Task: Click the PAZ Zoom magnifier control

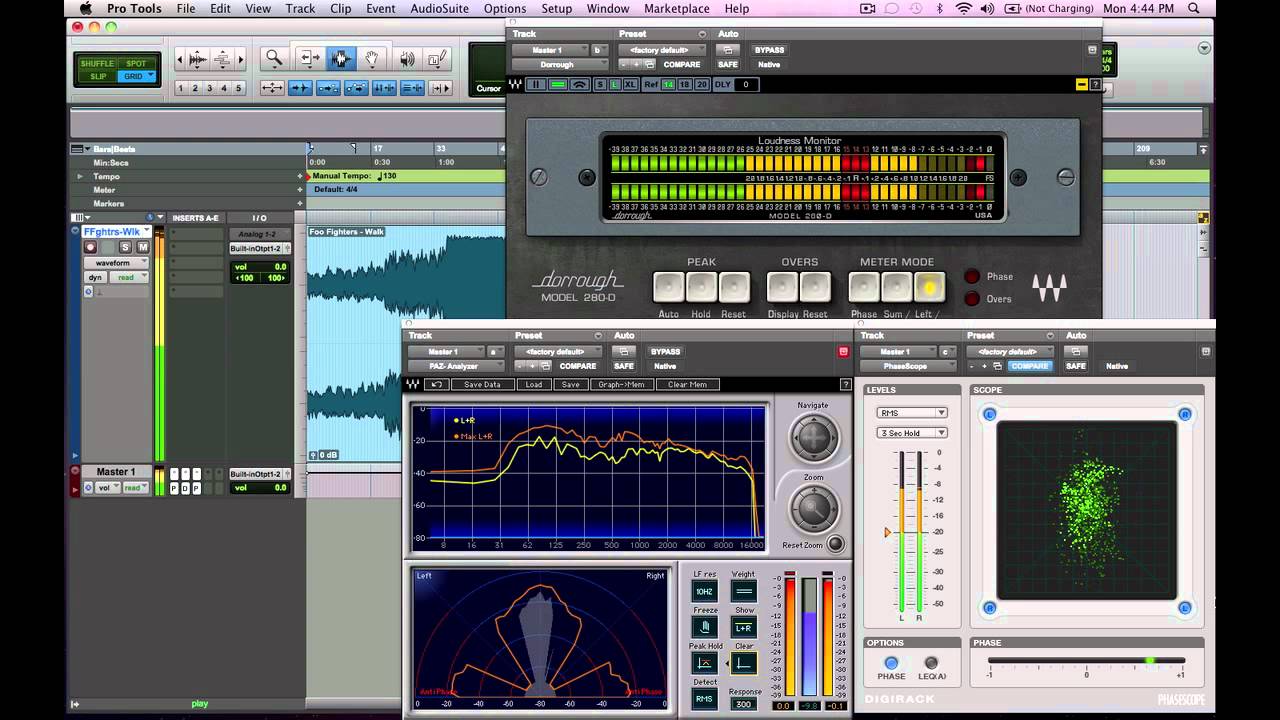Action: [813, 510]
